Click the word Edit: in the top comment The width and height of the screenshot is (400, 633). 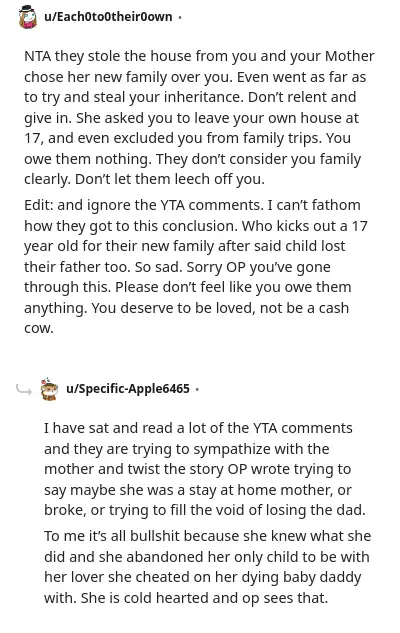click(39, 205)
